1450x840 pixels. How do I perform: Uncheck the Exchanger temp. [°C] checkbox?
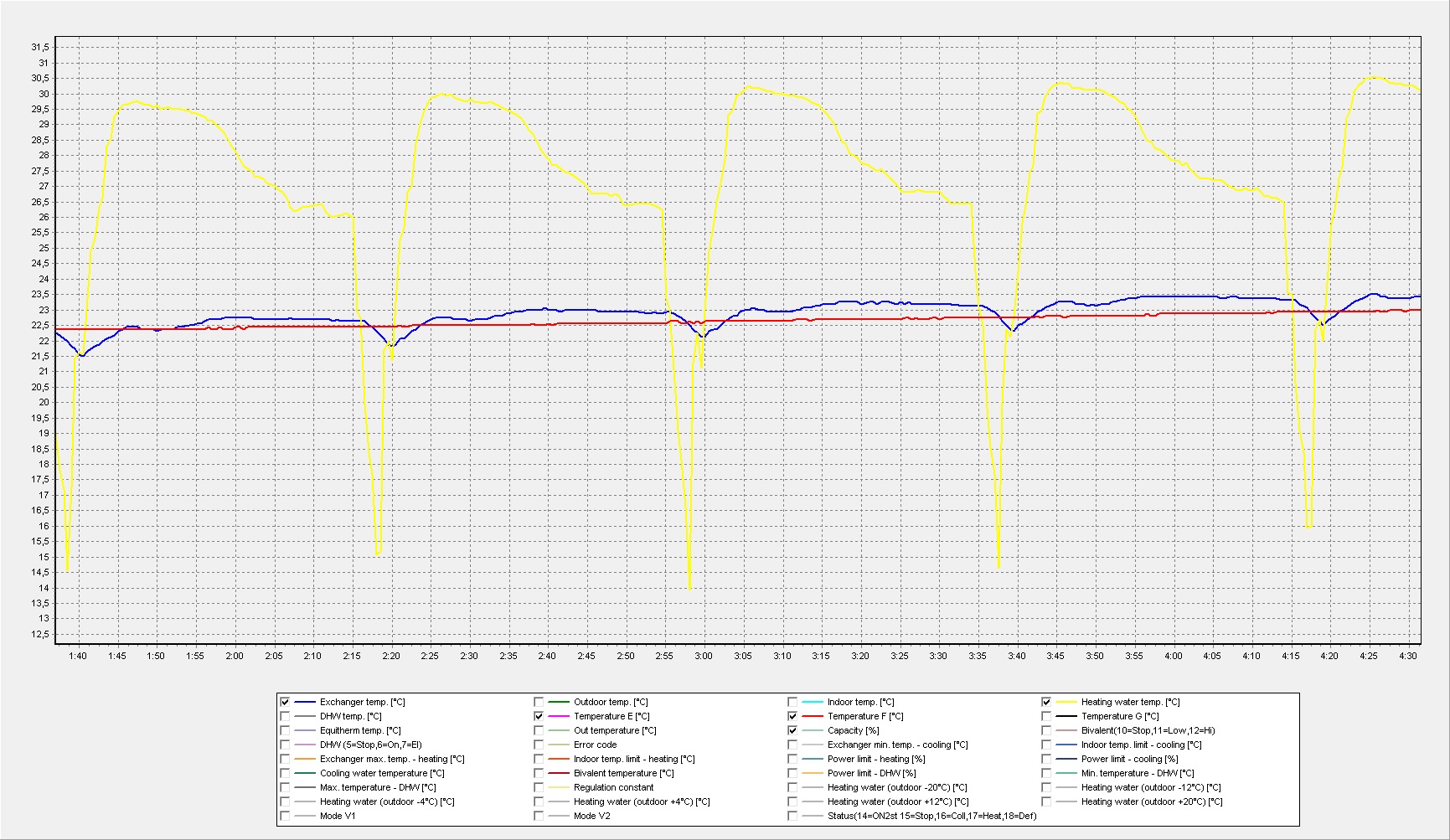click(285, 702)
